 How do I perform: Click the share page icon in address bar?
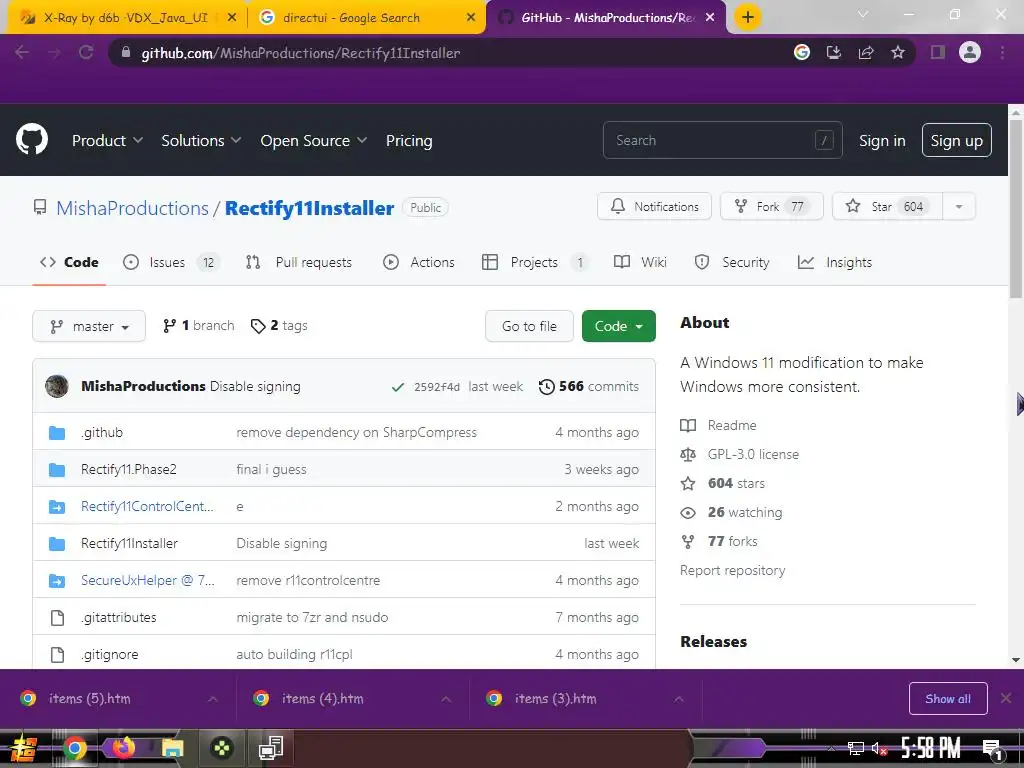[866, 53]
